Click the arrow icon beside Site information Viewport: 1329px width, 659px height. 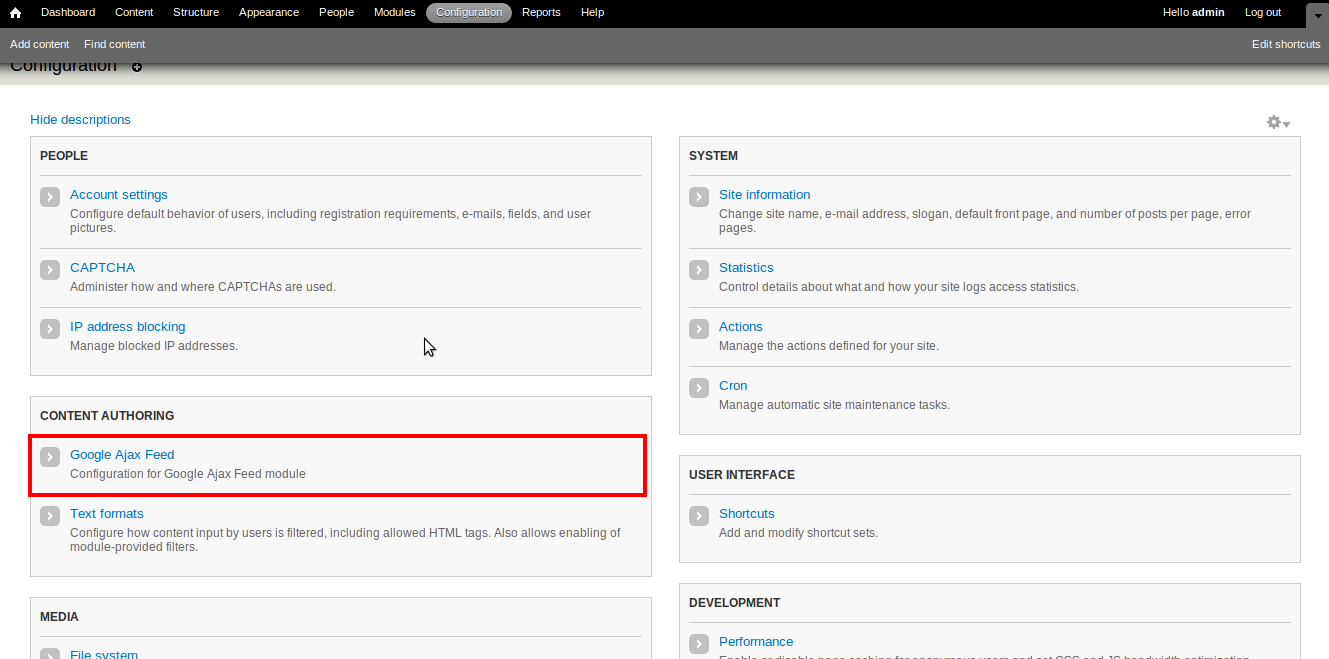pos(699,197)
